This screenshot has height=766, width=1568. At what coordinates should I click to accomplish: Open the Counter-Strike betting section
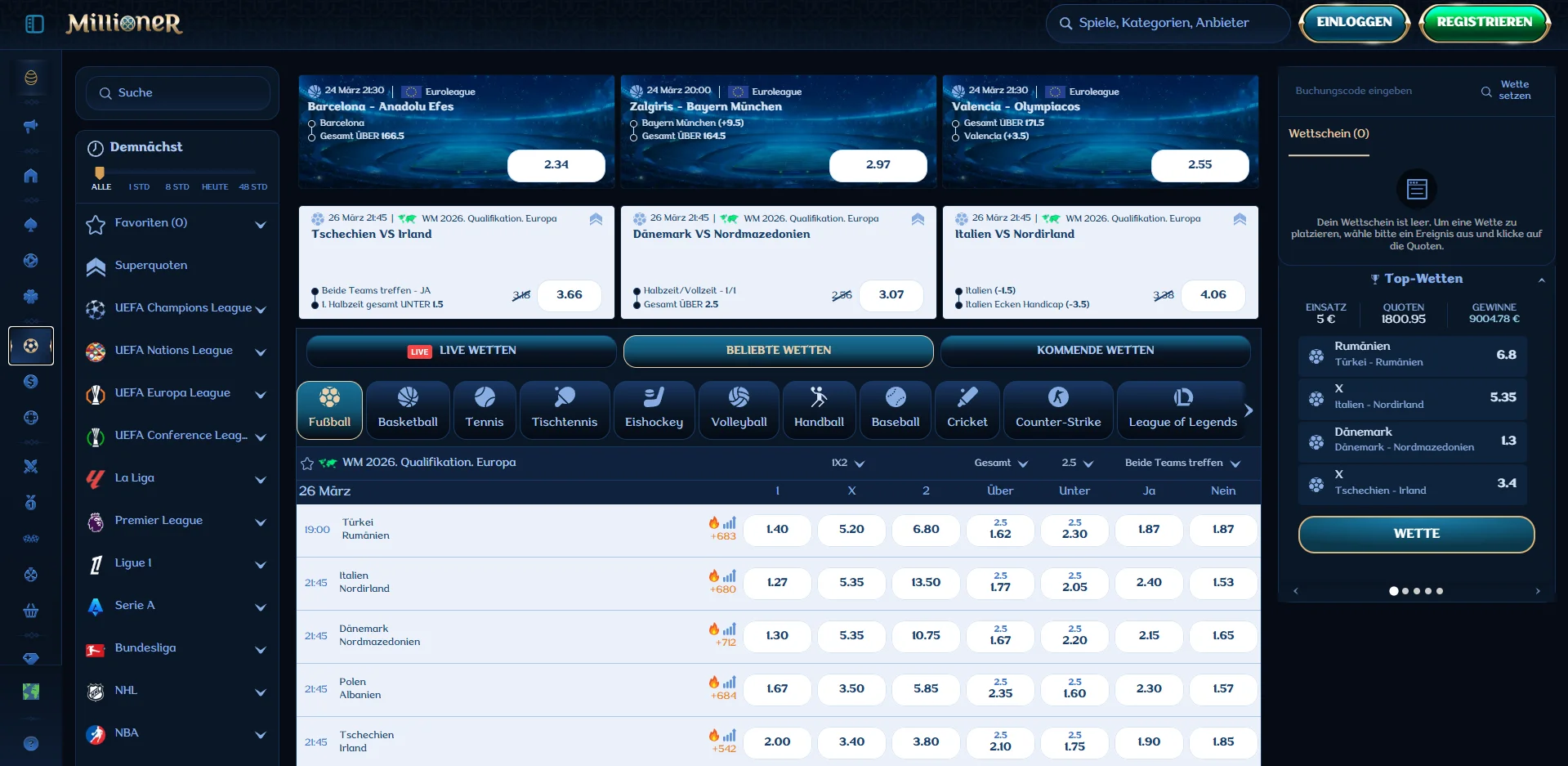1057,409
